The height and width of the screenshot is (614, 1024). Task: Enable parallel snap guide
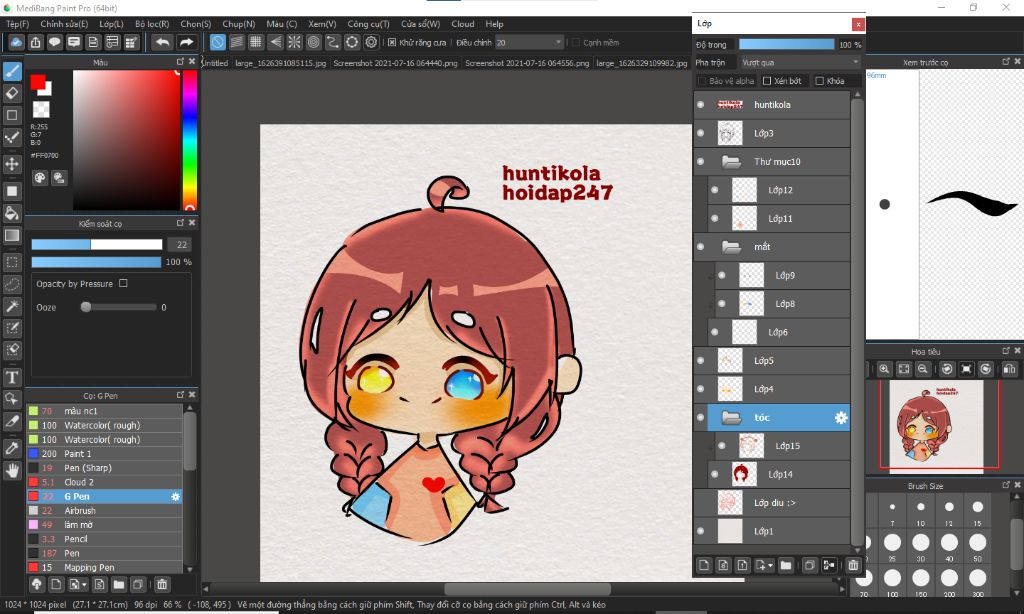coord(236,42)
